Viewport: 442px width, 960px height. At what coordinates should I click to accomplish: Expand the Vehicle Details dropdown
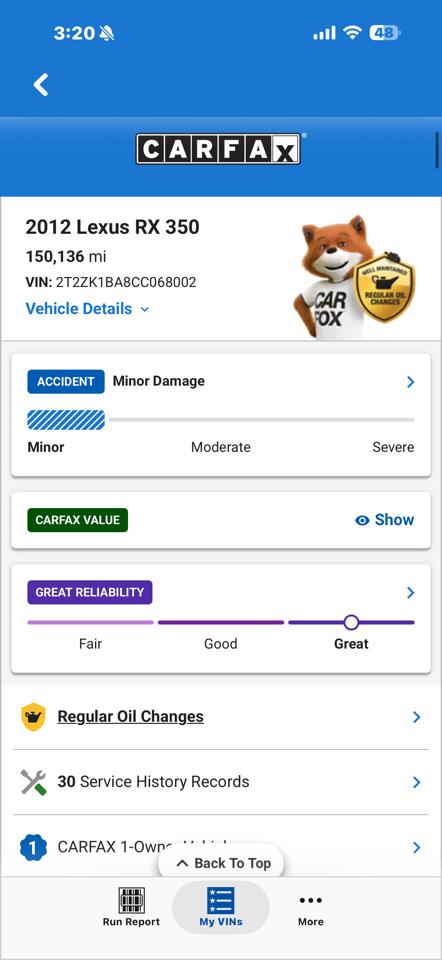pos(87,309)
